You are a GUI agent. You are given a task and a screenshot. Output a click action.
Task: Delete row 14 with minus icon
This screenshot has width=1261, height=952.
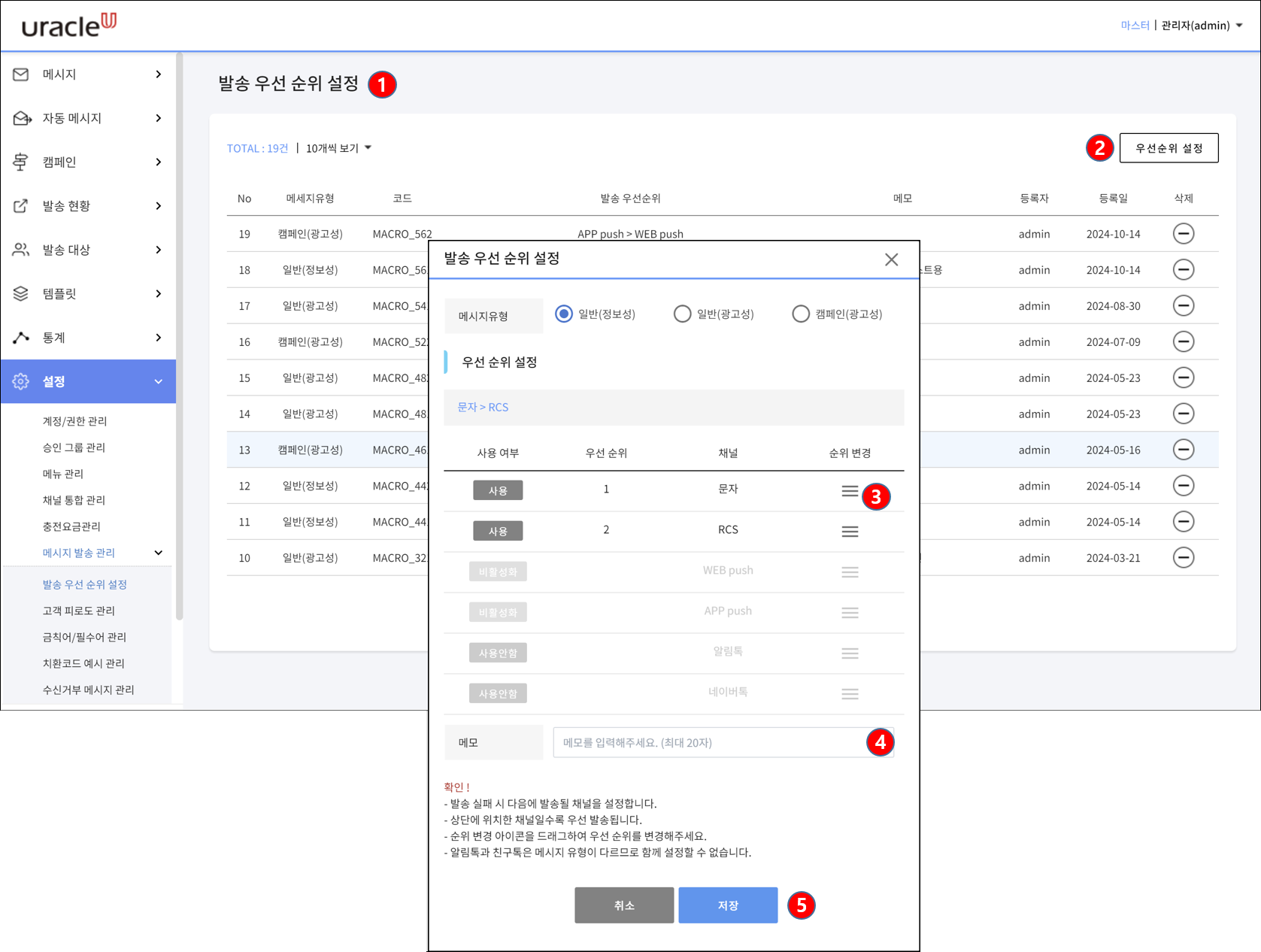(1184, 414)
